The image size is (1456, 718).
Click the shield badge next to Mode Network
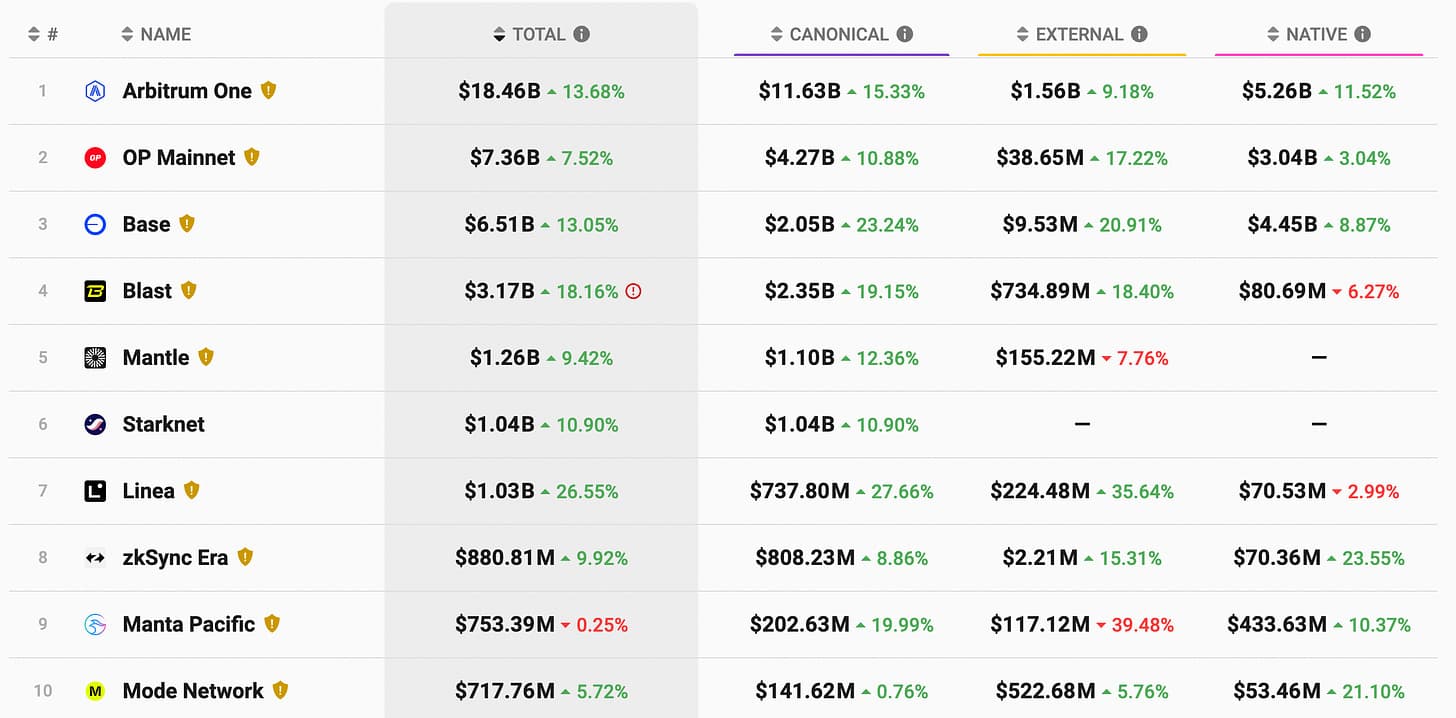pos(280,690)
